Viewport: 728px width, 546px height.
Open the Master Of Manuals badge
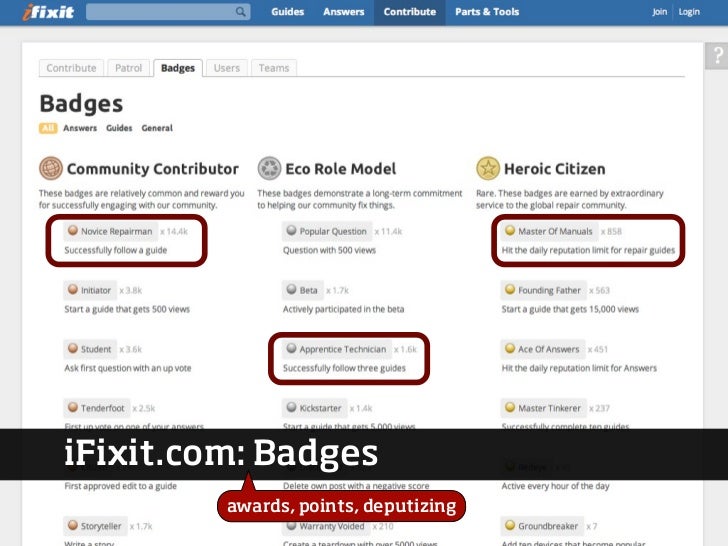tap(549, 231)
